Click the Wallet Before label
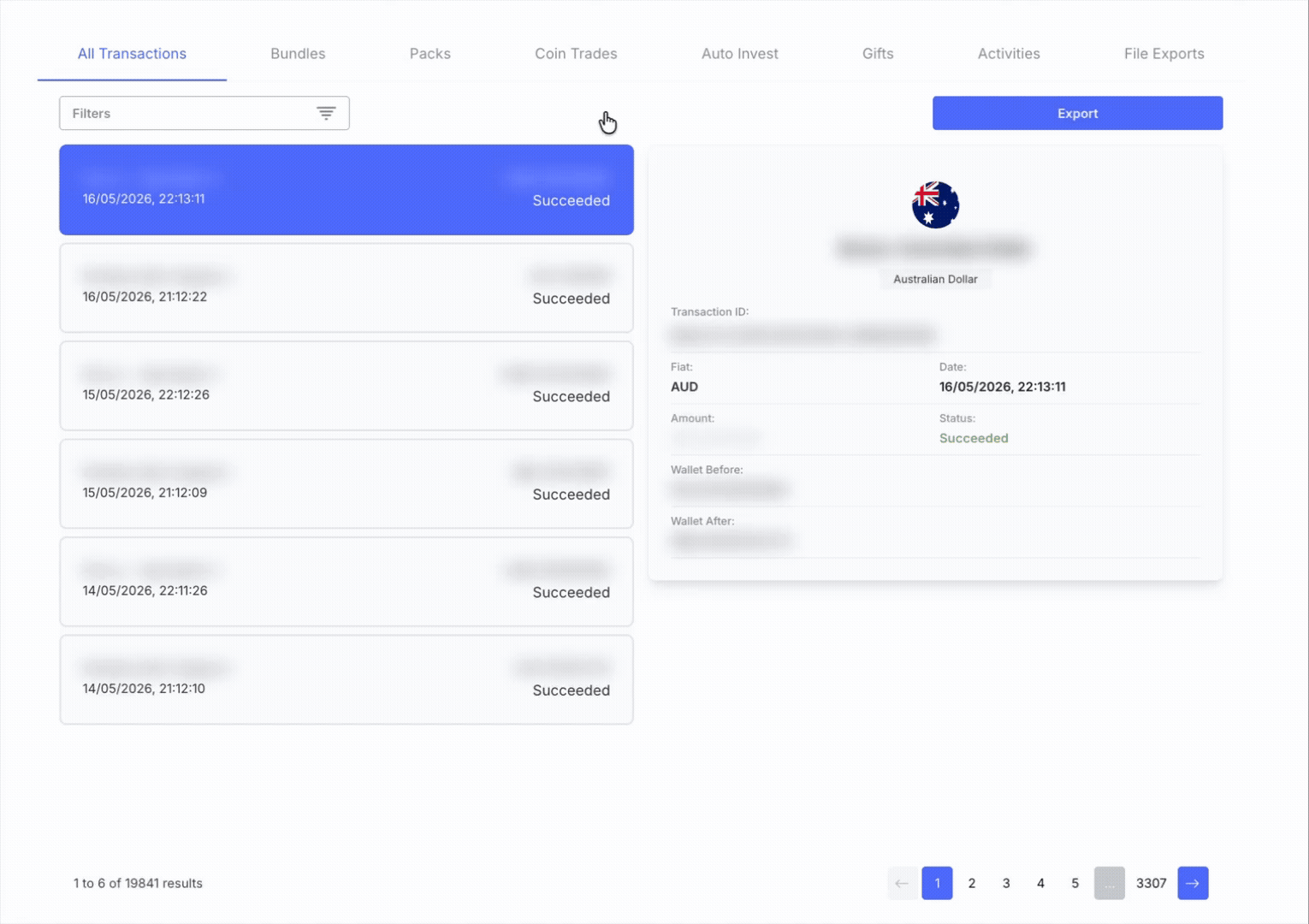Screen dimensions: 1309x924 pos(707,469)
